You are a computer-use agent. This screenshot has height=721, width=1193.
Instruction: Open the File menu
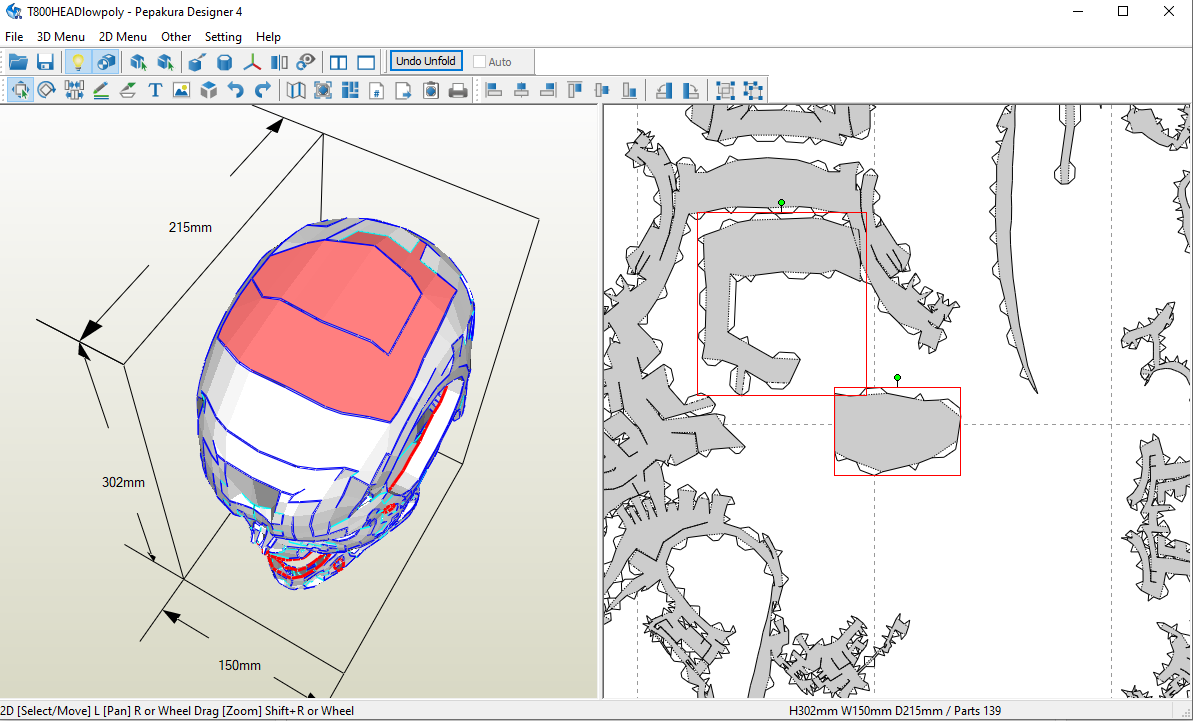[14, 37]
